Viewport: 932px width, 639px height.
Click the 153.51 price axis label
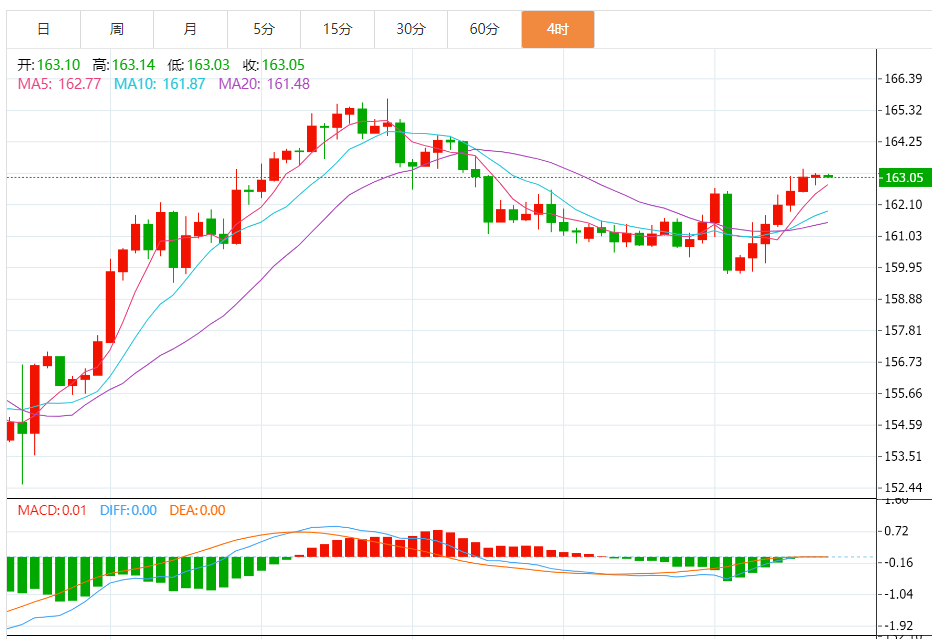point(903,457)
